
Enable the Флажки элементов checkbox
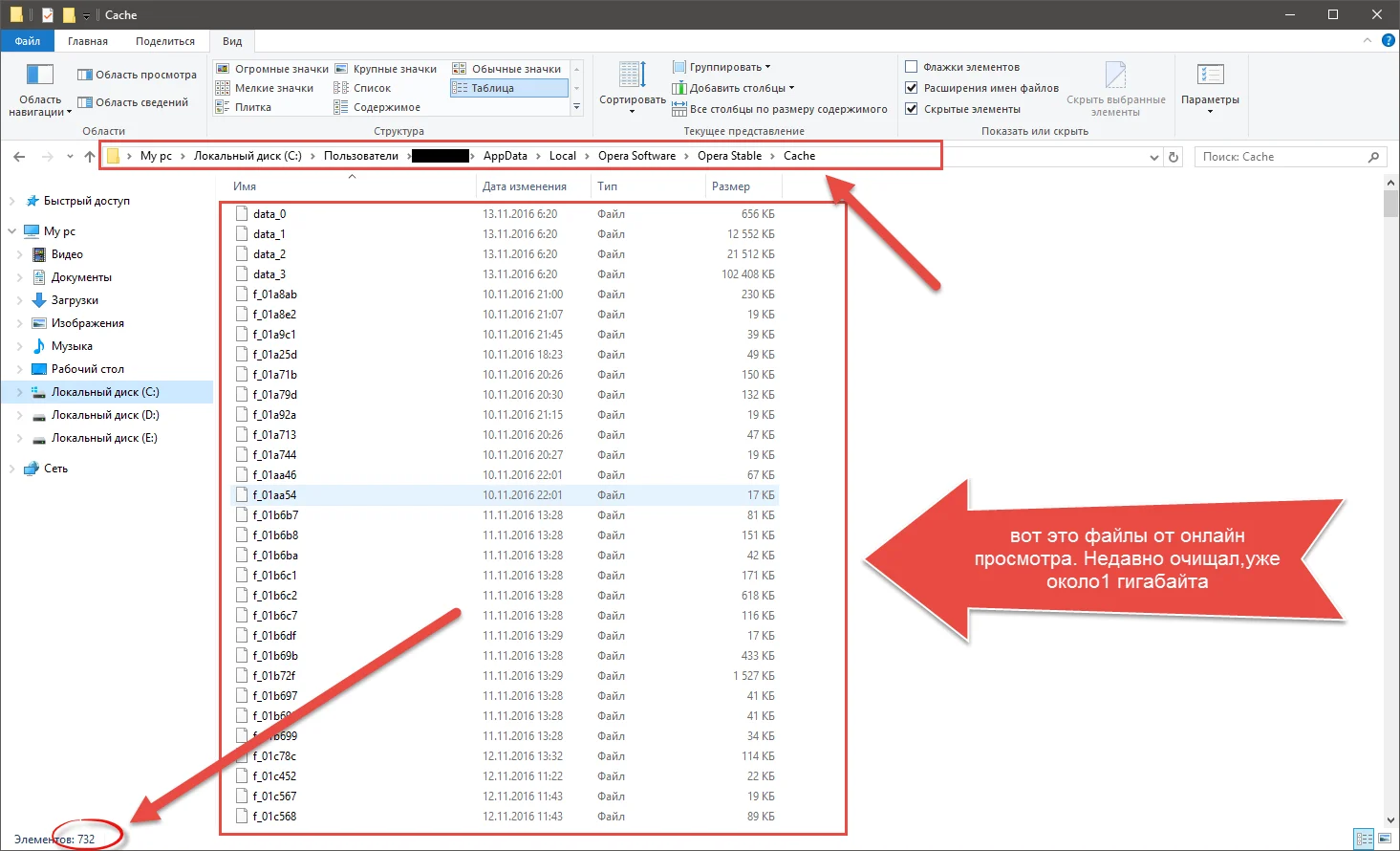click(x=912, y=67)
